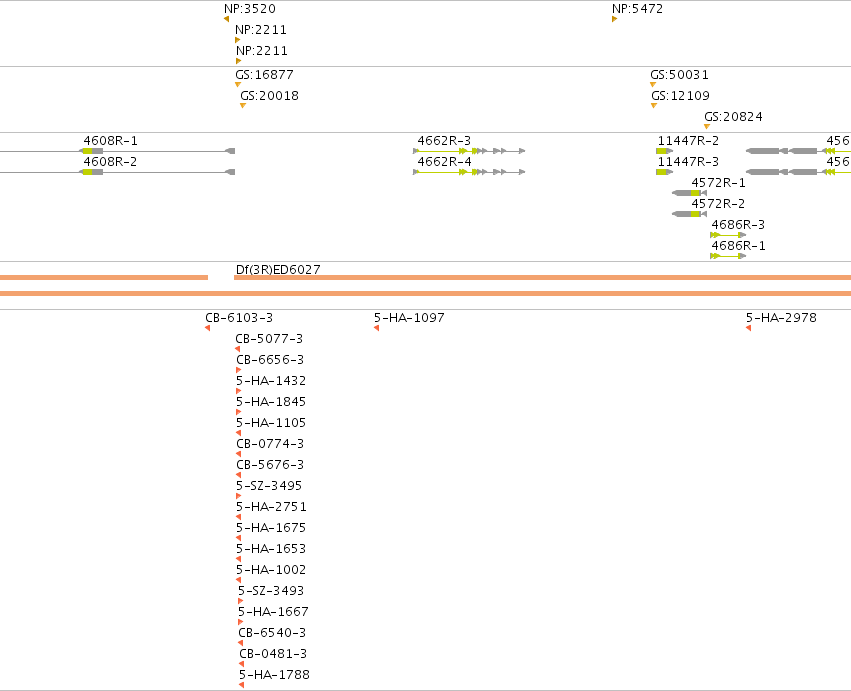Select the 4686R-1 transcript glyph

[x=728, y=256]
